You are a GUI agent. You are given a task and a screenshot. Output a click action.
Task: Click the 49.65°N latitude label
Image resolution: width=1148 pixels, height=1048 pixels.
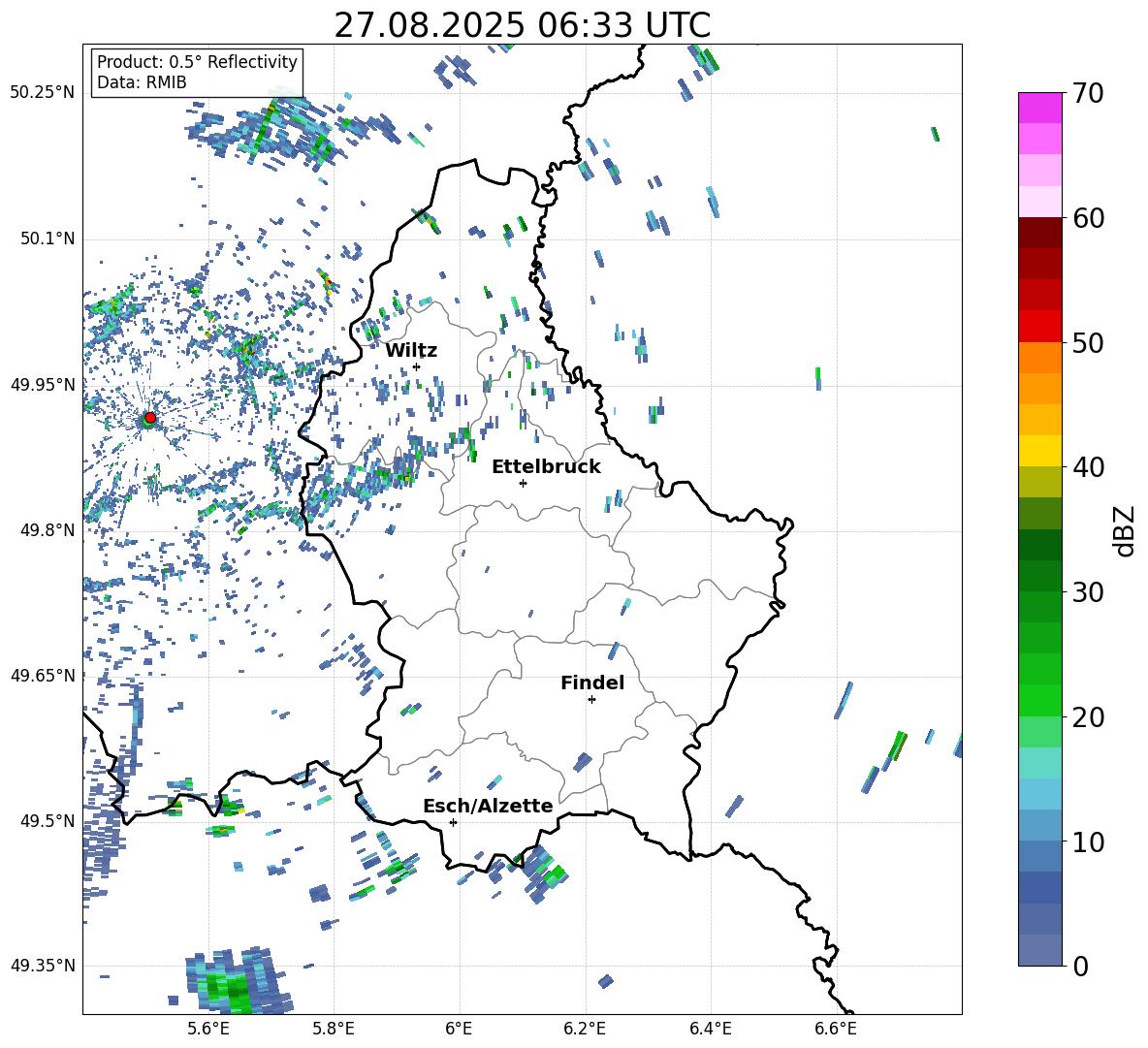pyautogui.click(x=43, y=675)
